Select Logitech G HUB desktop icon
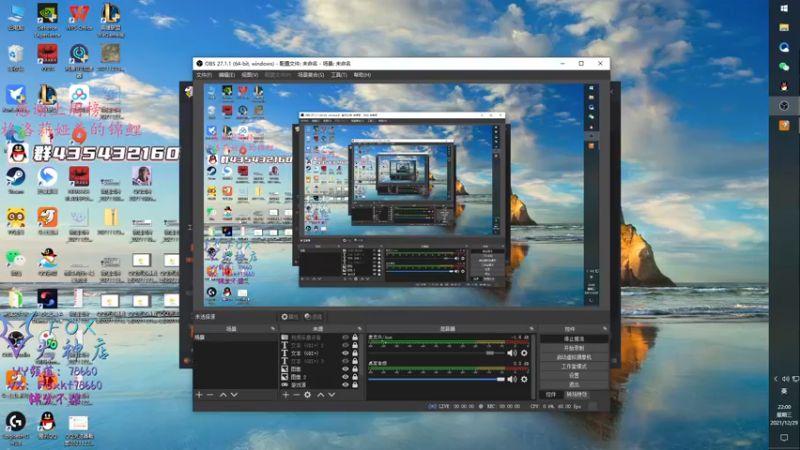800x450 pixels. 16,428
